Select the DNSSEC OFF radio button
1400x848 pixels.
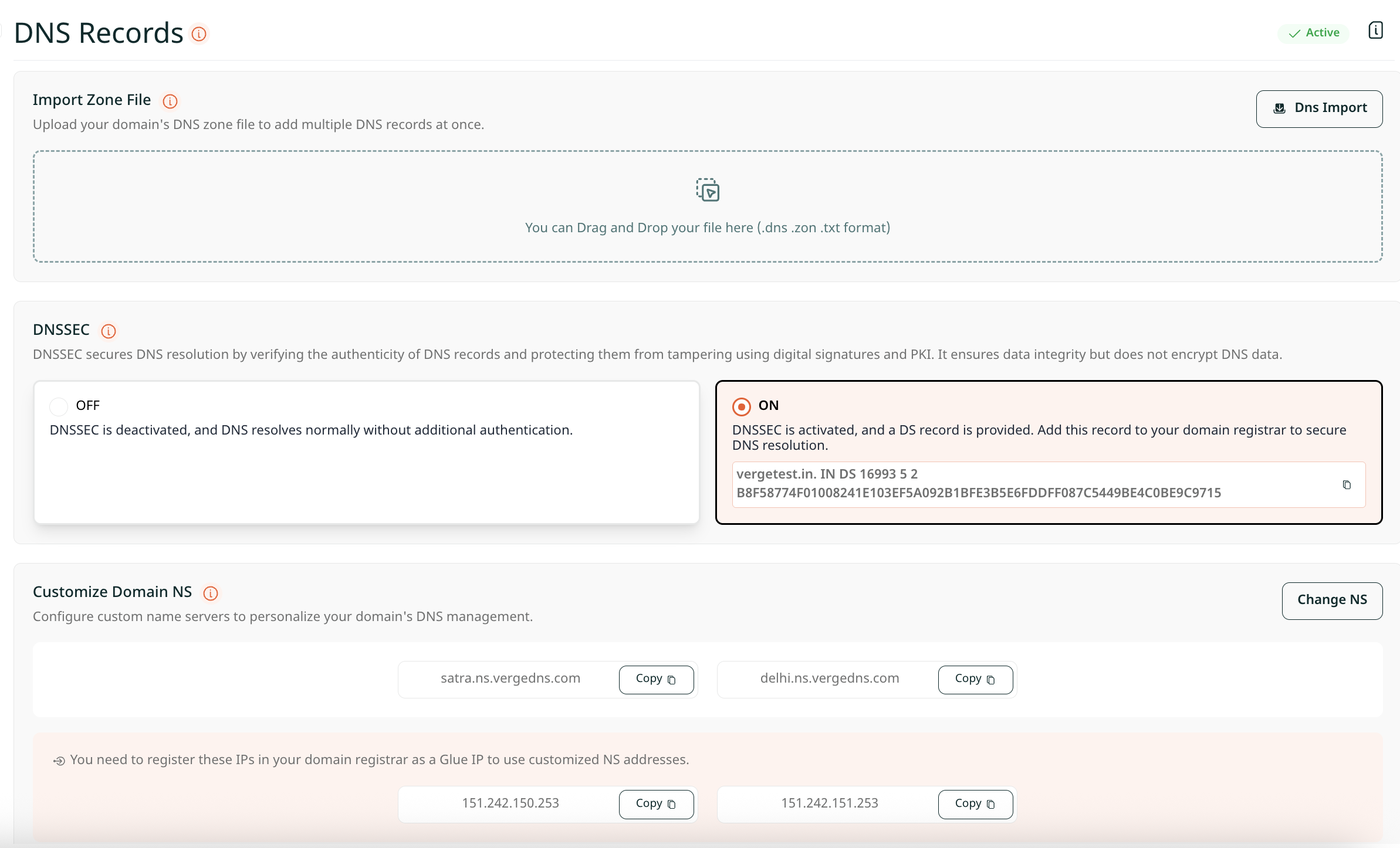(x=59, y=406)
